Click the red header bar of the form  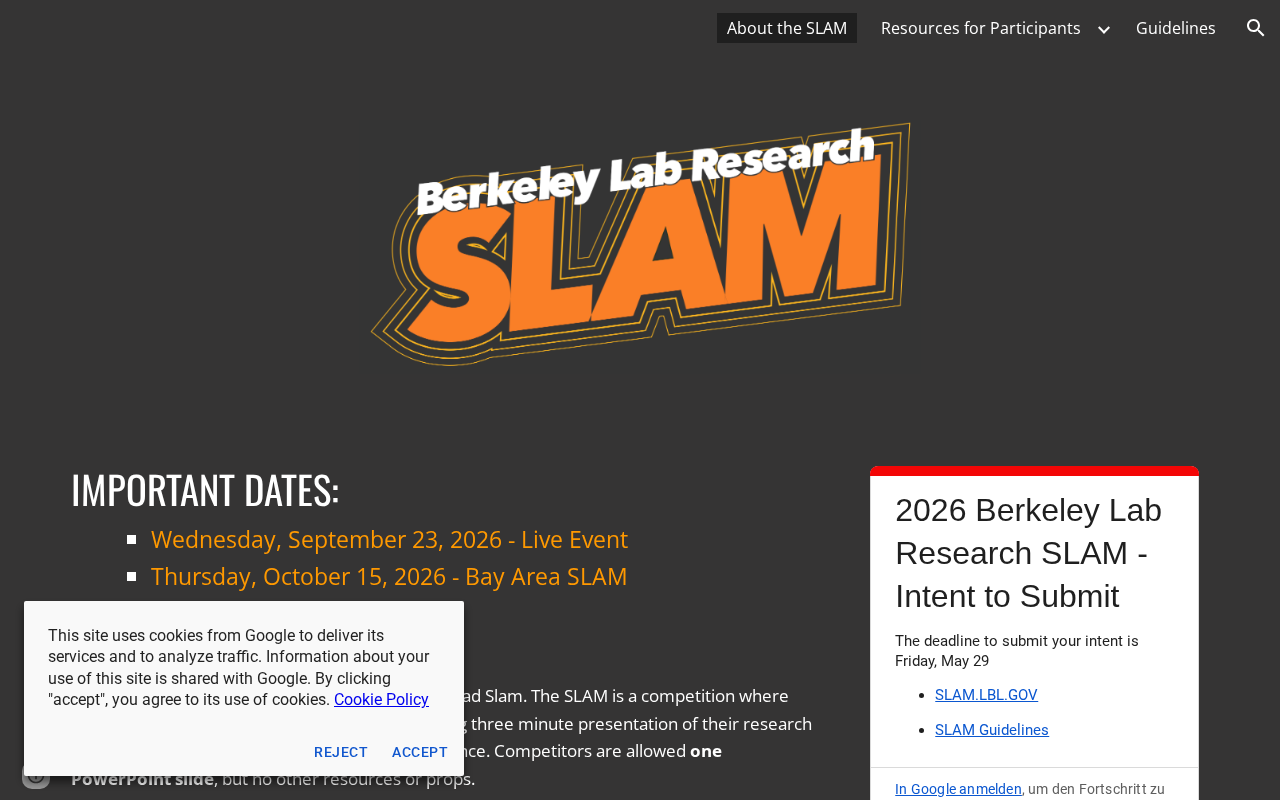[x=1034, y=471]
